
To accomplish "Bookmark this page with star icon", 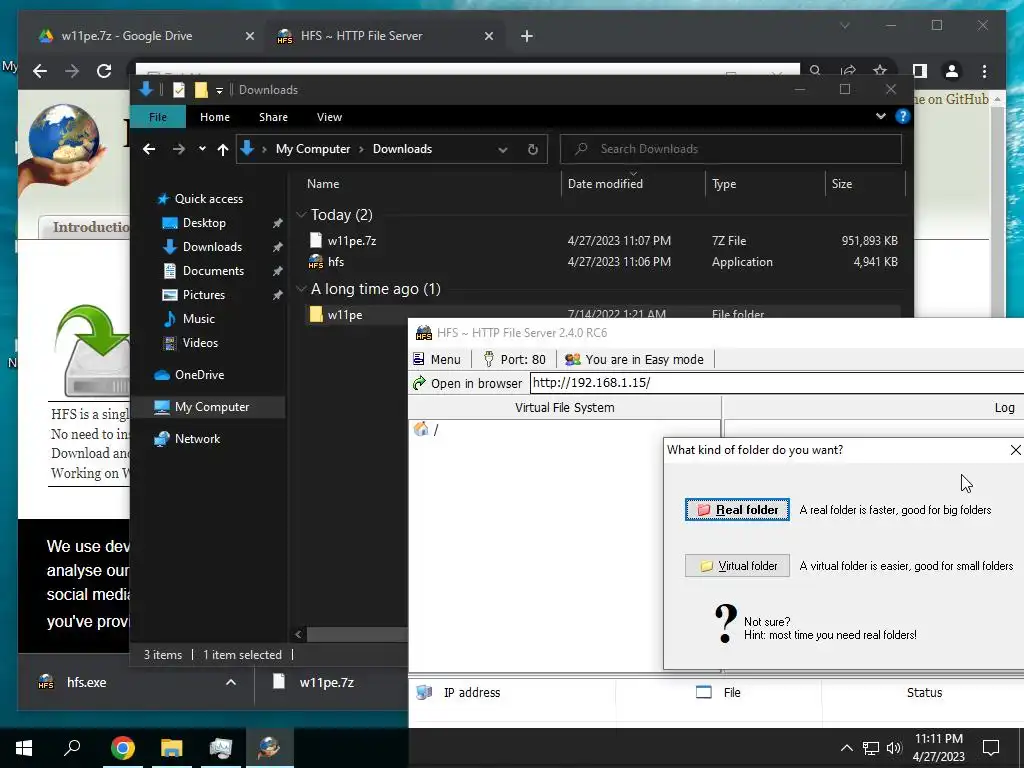I will pos(880,70).
